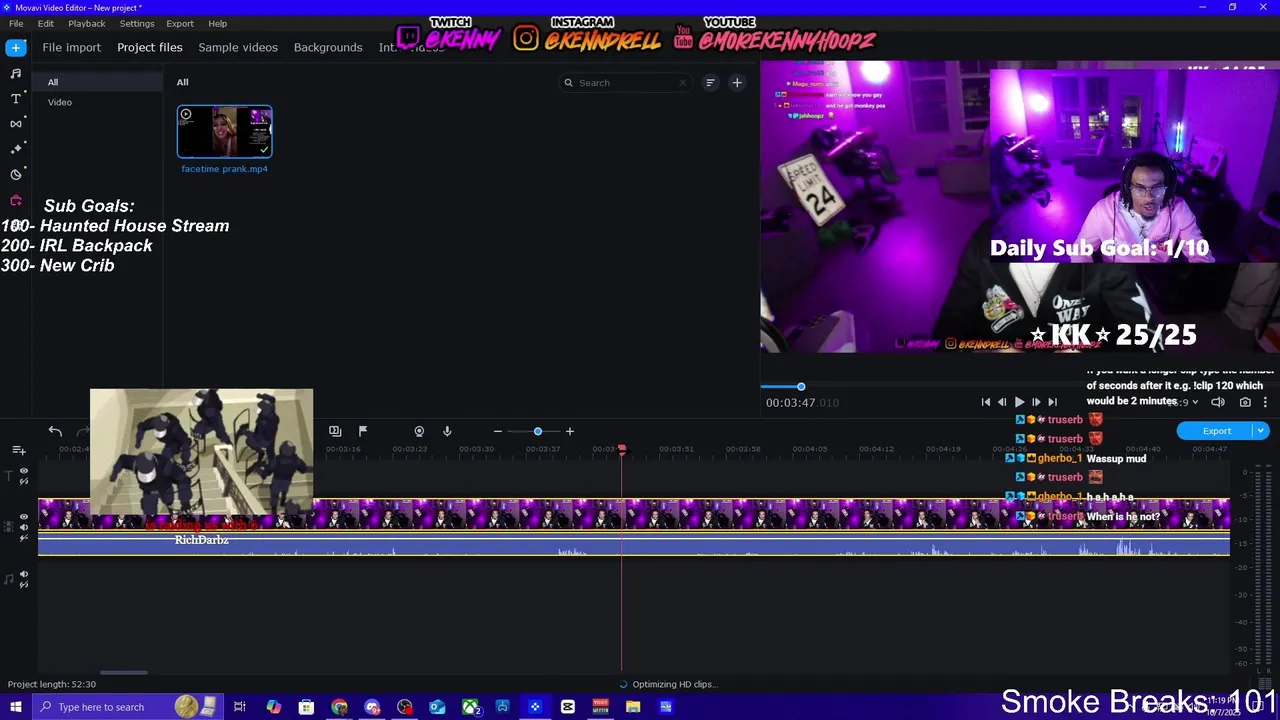Image resolution: width=1280 pixels, height=720 pixels.
Task: Toggle video track visibility eye
Action: (x=24, y=517)
